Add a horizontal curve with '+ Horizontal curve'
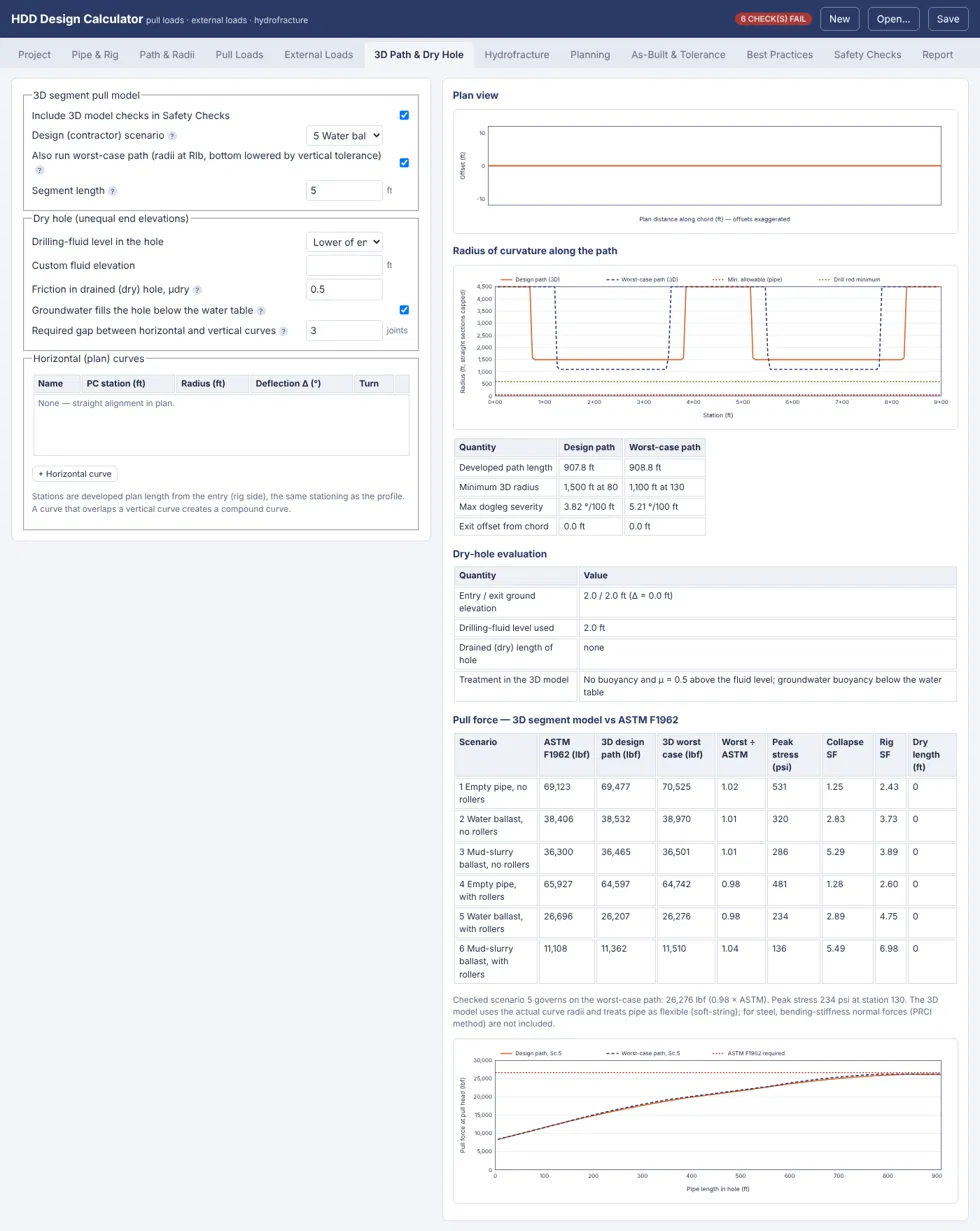This screenshot has height=1231, width=980. (75, 474)
